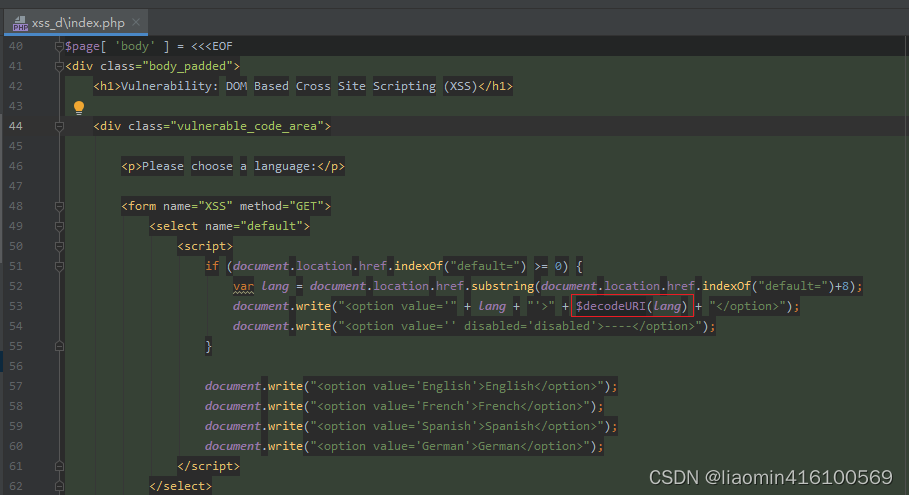Click line number 57 in the gutter
909x495 pixels.
tap(16, 386)
